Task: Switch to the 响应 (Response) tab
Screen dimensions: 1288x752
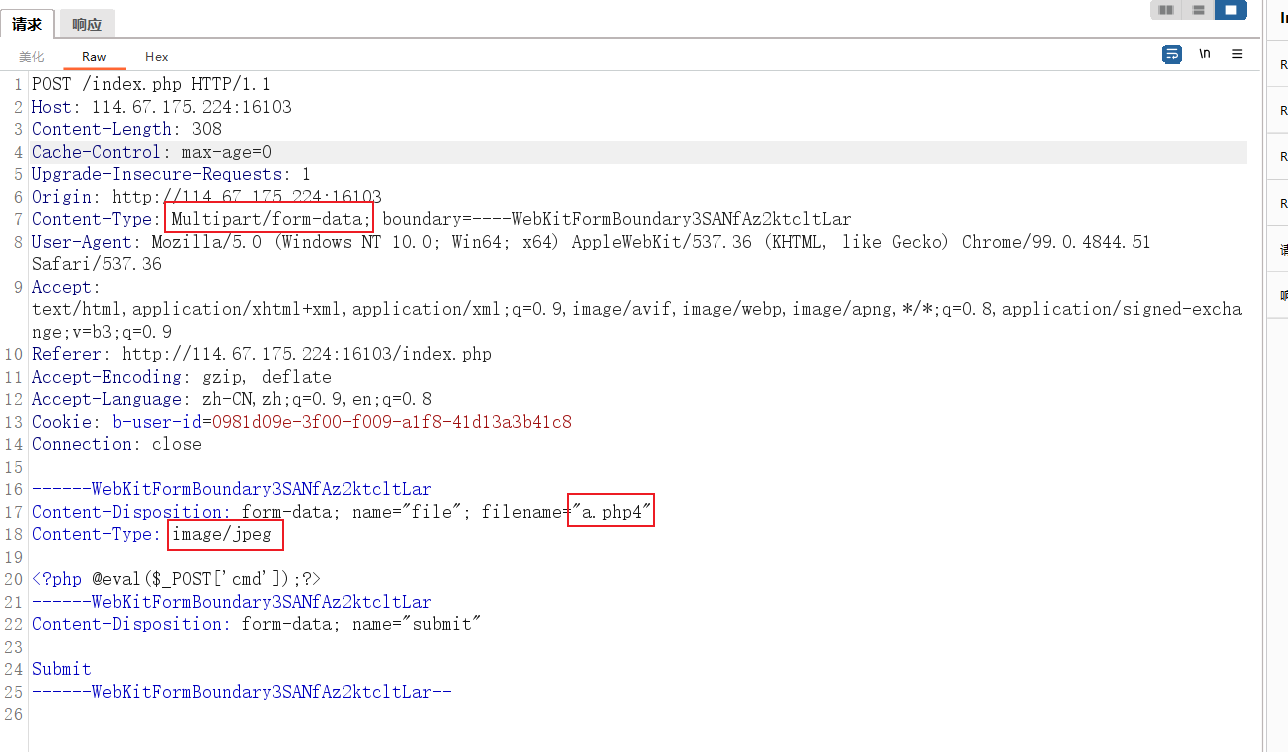Action: pyautogui.click(x=87, y=24)
